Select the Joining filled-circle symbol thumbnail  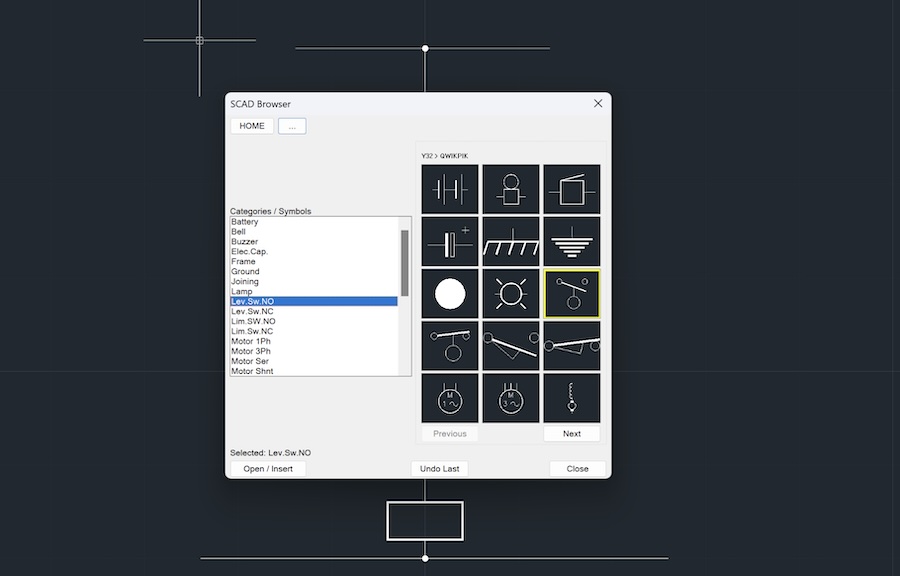click(x=449, y=294)
